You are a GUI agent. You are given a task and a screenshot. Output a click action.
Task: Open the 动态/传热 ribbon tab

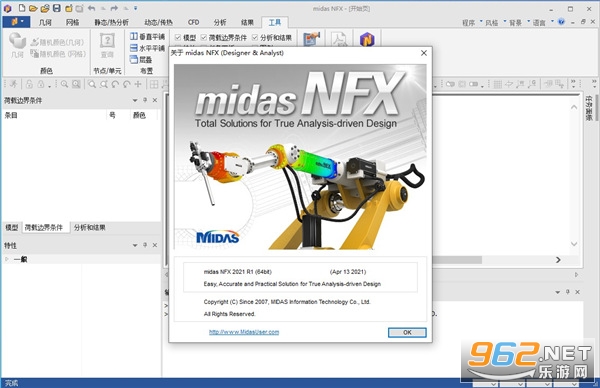coord(158,23)
